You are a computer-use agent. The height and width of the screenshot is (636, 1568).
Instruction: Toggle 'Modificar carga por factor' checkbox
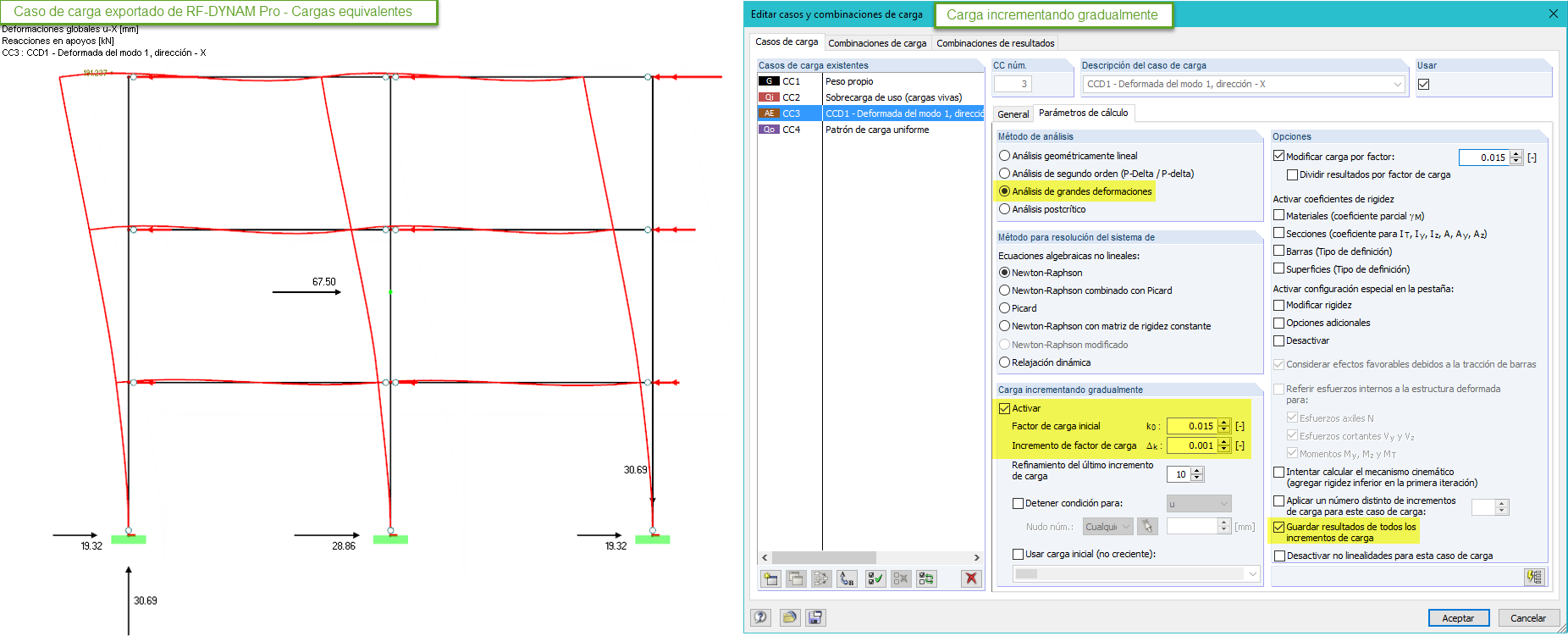tap(1279, 157)
